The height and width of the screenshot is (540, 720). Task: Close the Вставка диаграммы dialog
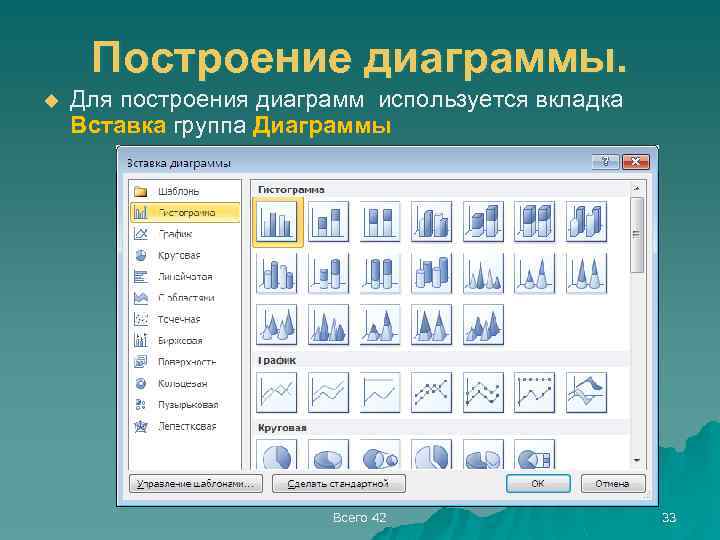(636, 162)
